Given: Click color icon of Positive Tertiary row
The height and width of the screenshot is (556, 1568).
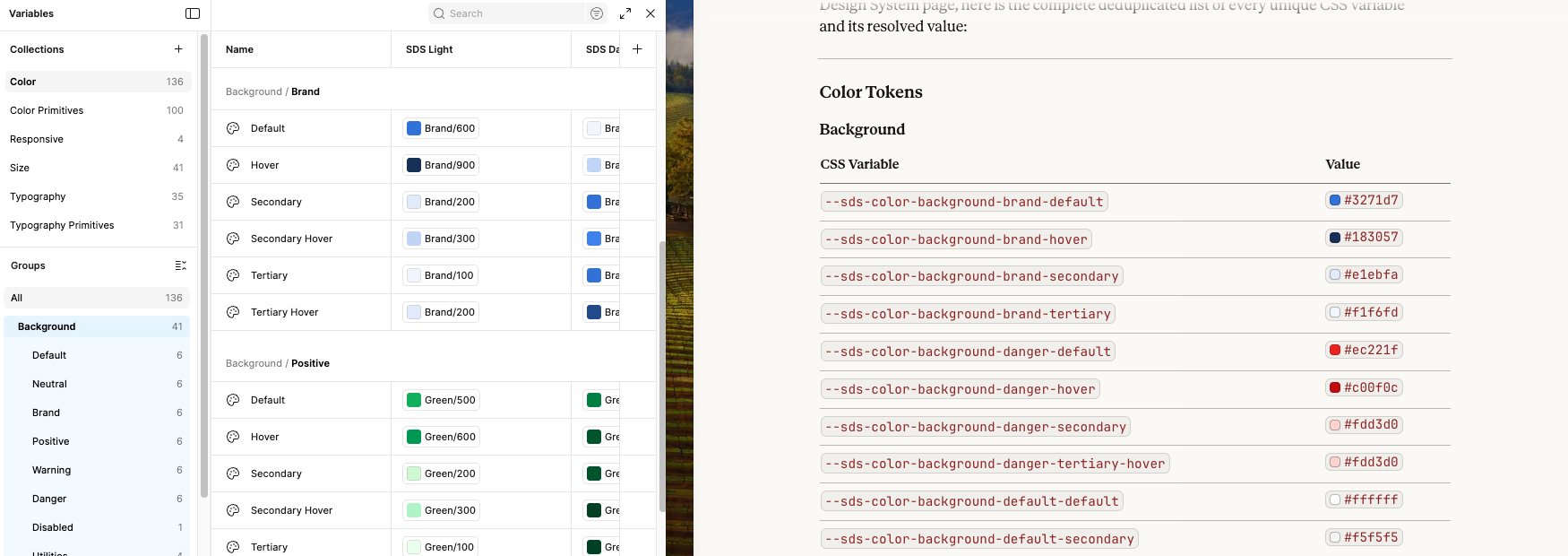Looking at the screenshot, I should 233,547.
